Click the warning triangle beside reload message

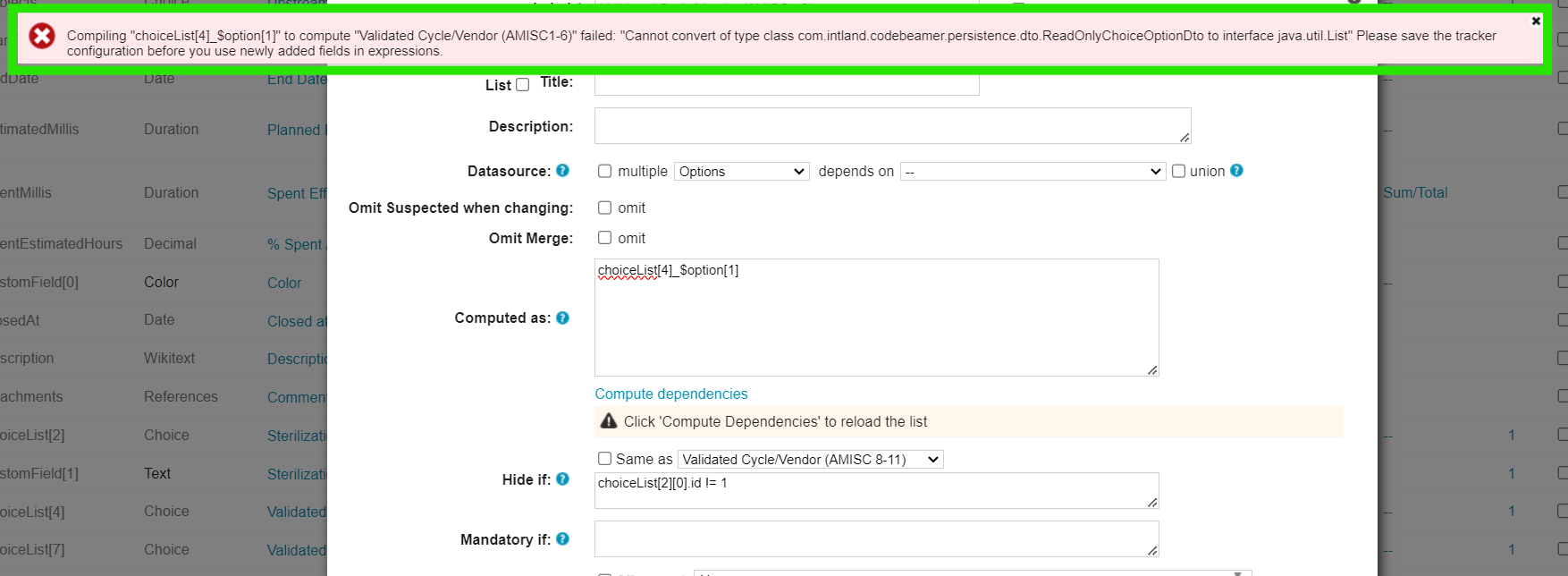(x=609, y=421)
